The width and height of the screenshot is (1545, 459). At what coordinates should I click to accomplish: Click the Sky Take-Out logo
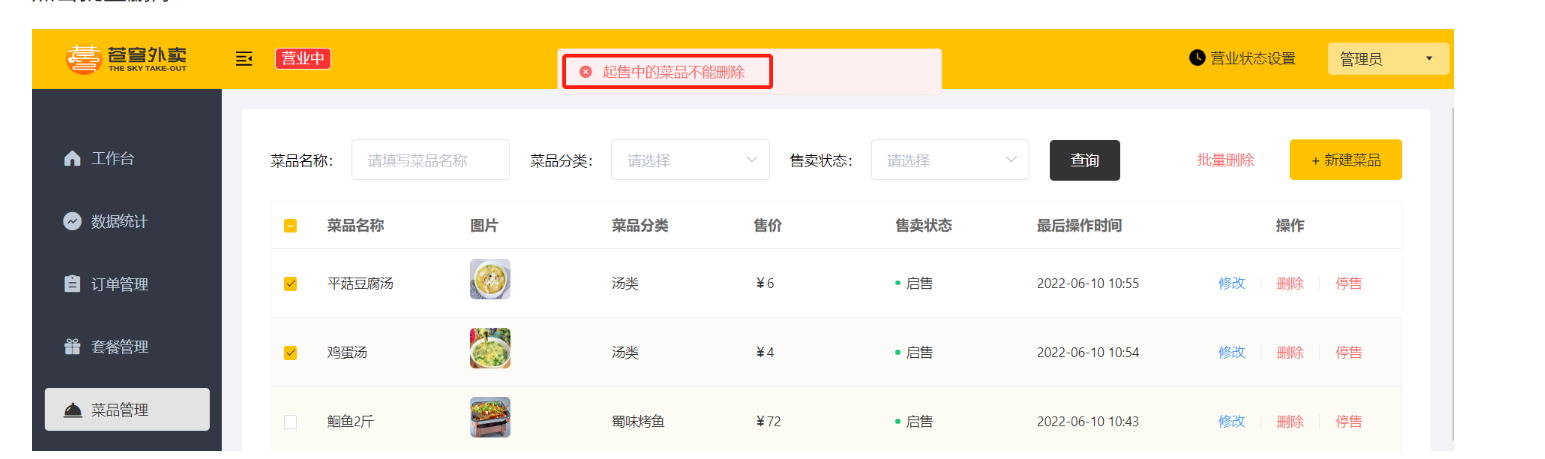click(126, 59)
